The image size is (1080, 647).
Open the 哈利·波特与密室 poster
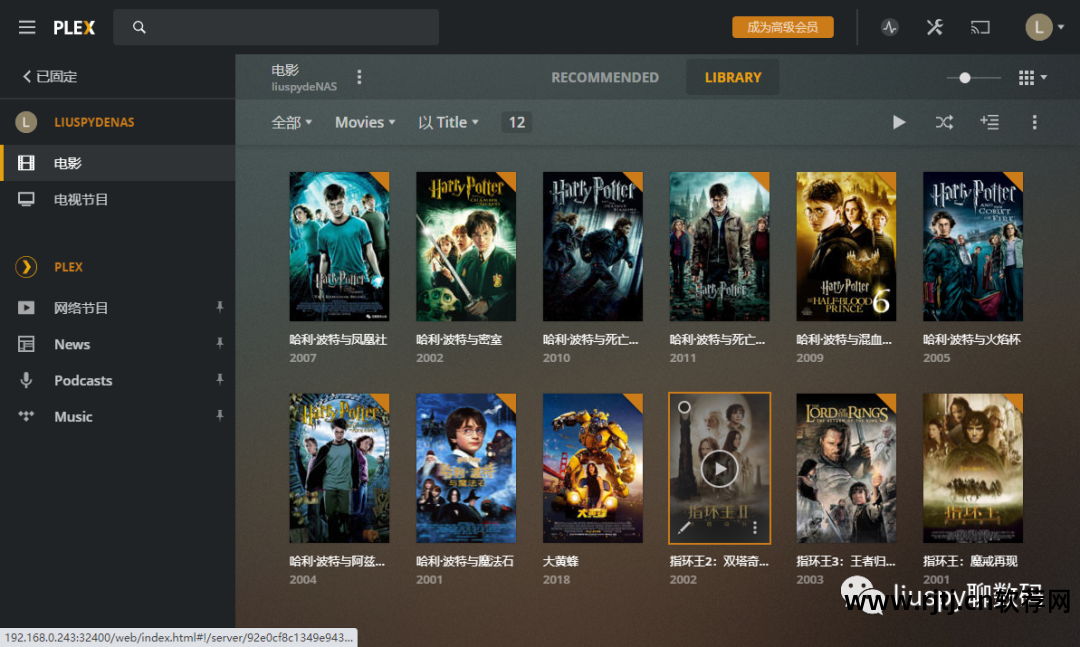(x=466, y=247)
